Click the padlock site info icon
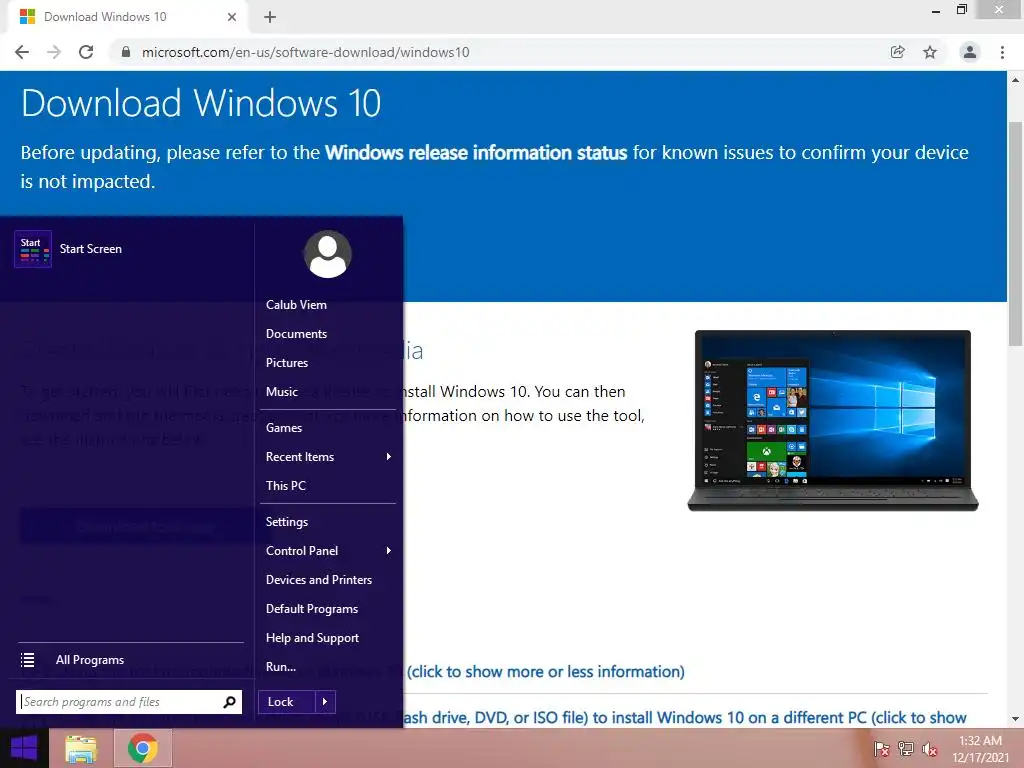This screenshot has width=1024, height=768. pos(126,52)
